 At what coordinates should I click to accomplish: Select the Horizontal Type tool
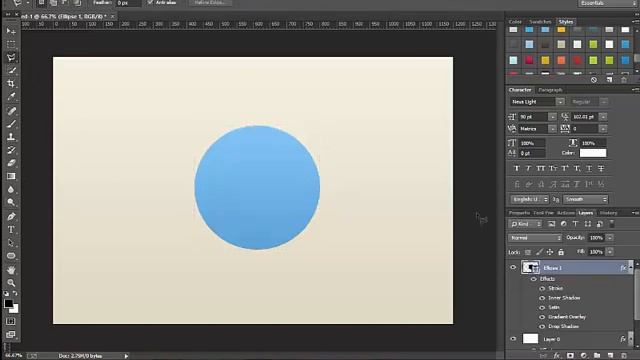[x=11, y=229]
